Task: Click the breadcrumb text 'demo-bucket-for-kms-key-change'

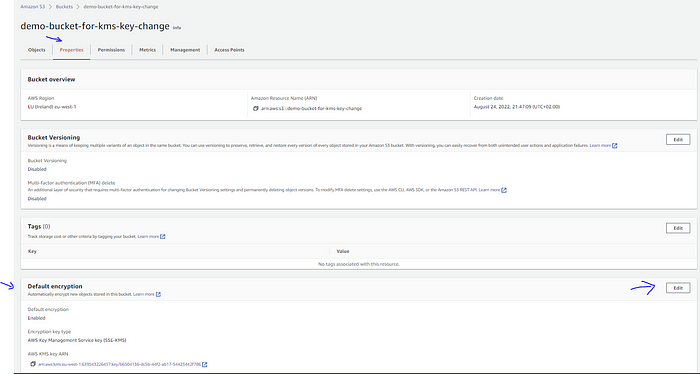Action: pyautogui.click(x=121, y=7)
